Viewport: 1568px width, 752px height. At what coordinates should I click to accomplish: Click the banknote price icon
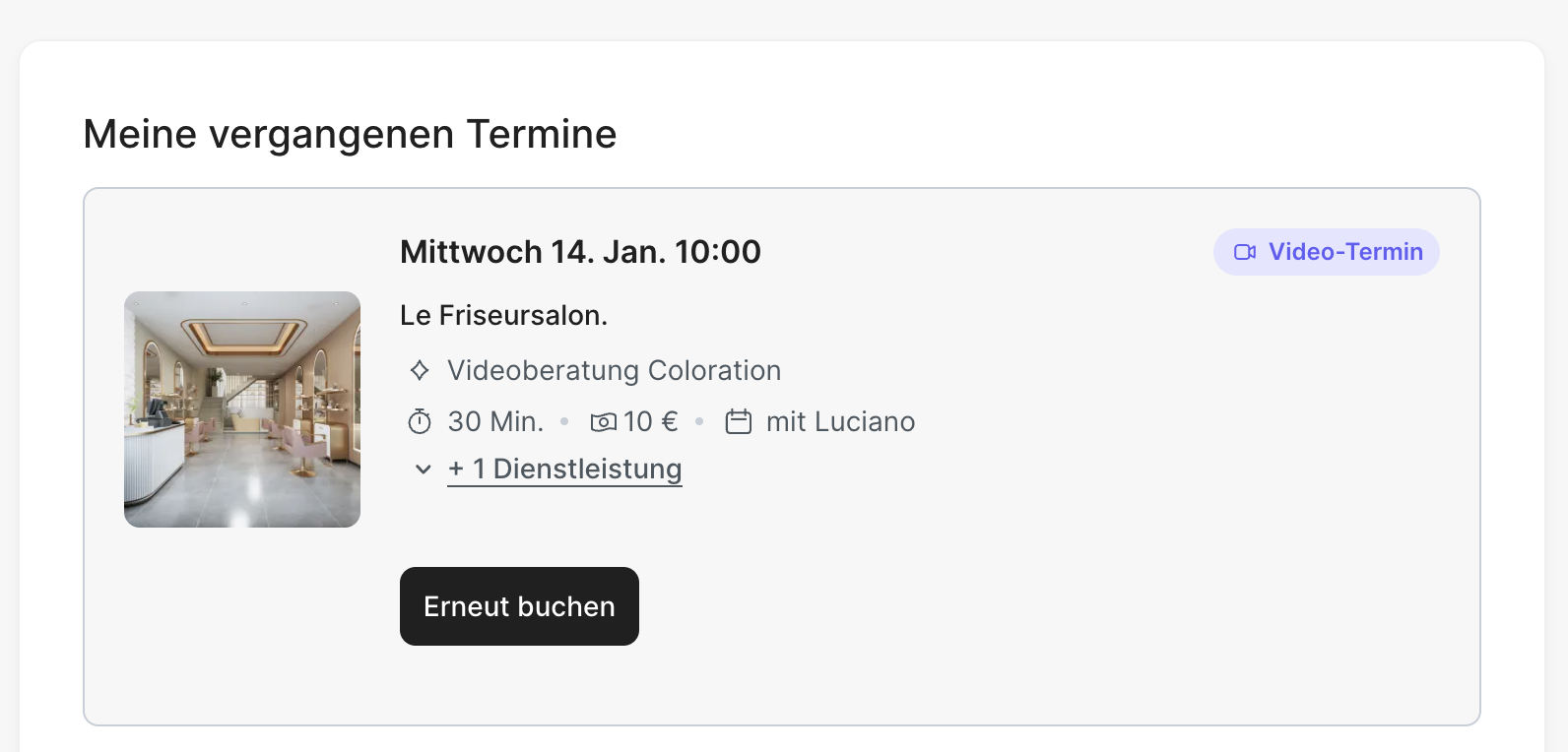click(x=603, y=422)
